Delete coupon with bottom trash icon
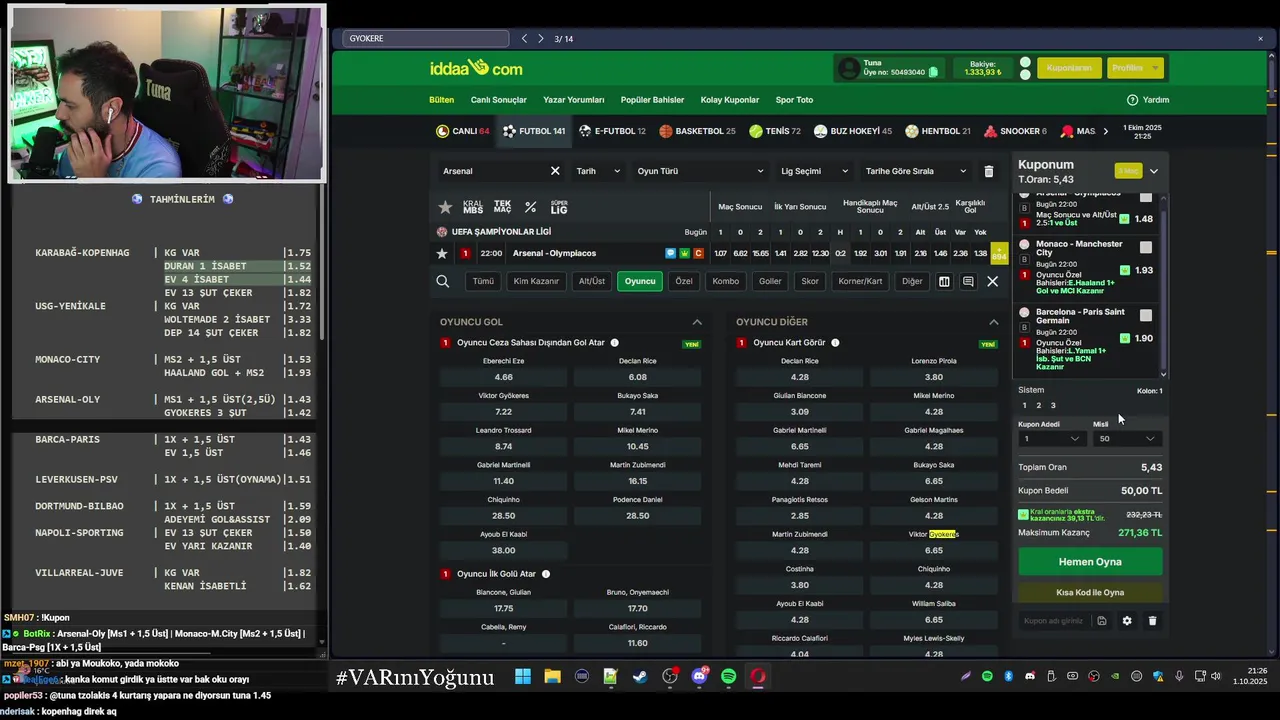The image size is (1280, 720). tap(1152, 621)
